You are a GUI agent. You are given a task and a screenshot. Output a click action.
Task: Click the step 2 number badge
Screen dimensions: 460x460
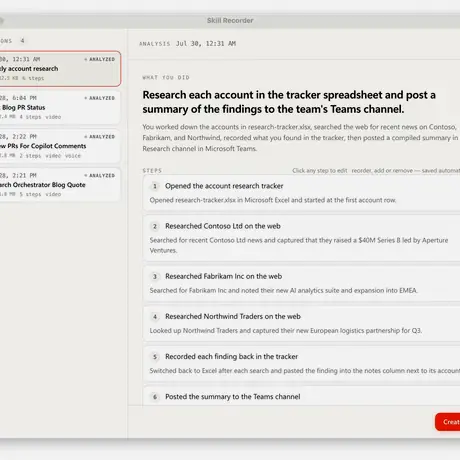tap(155, 226)
